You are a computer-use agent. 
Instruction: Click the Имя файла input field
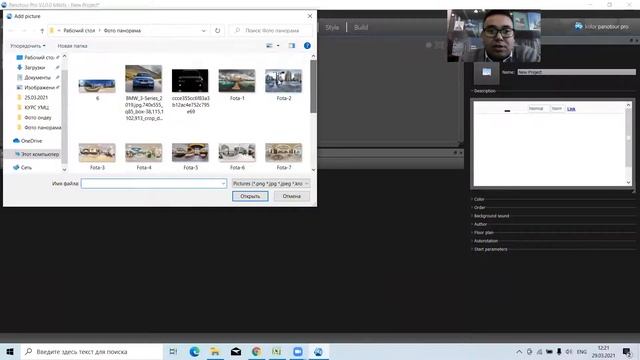click(153, 184)
